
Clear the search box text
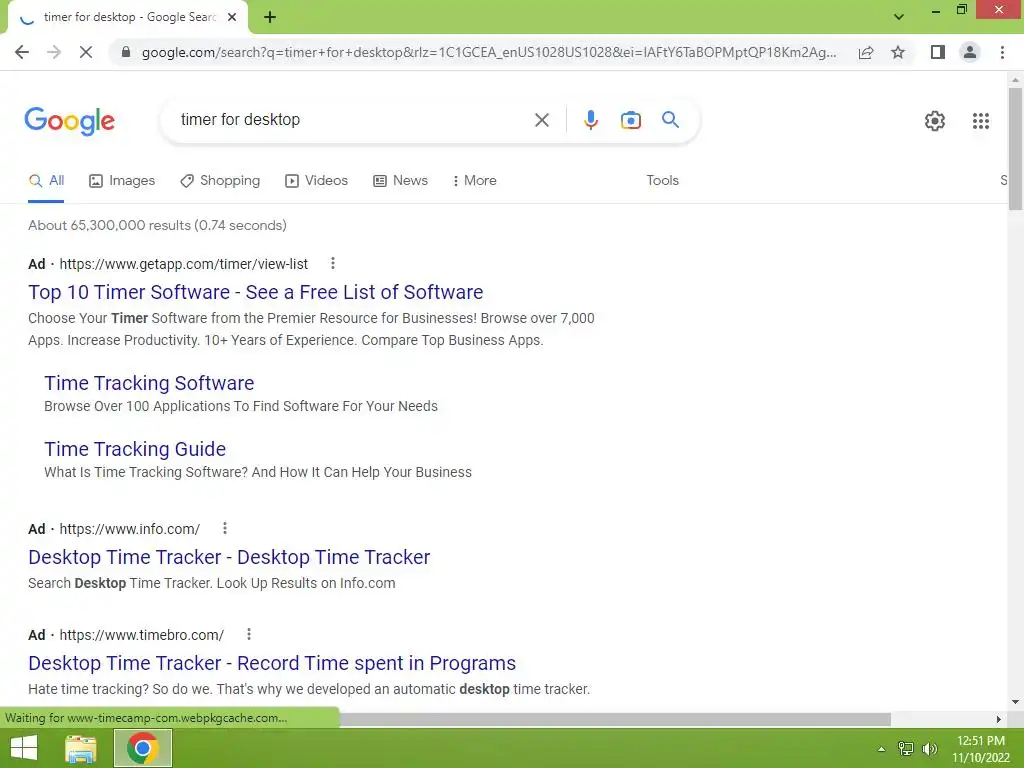click(541, 120)
